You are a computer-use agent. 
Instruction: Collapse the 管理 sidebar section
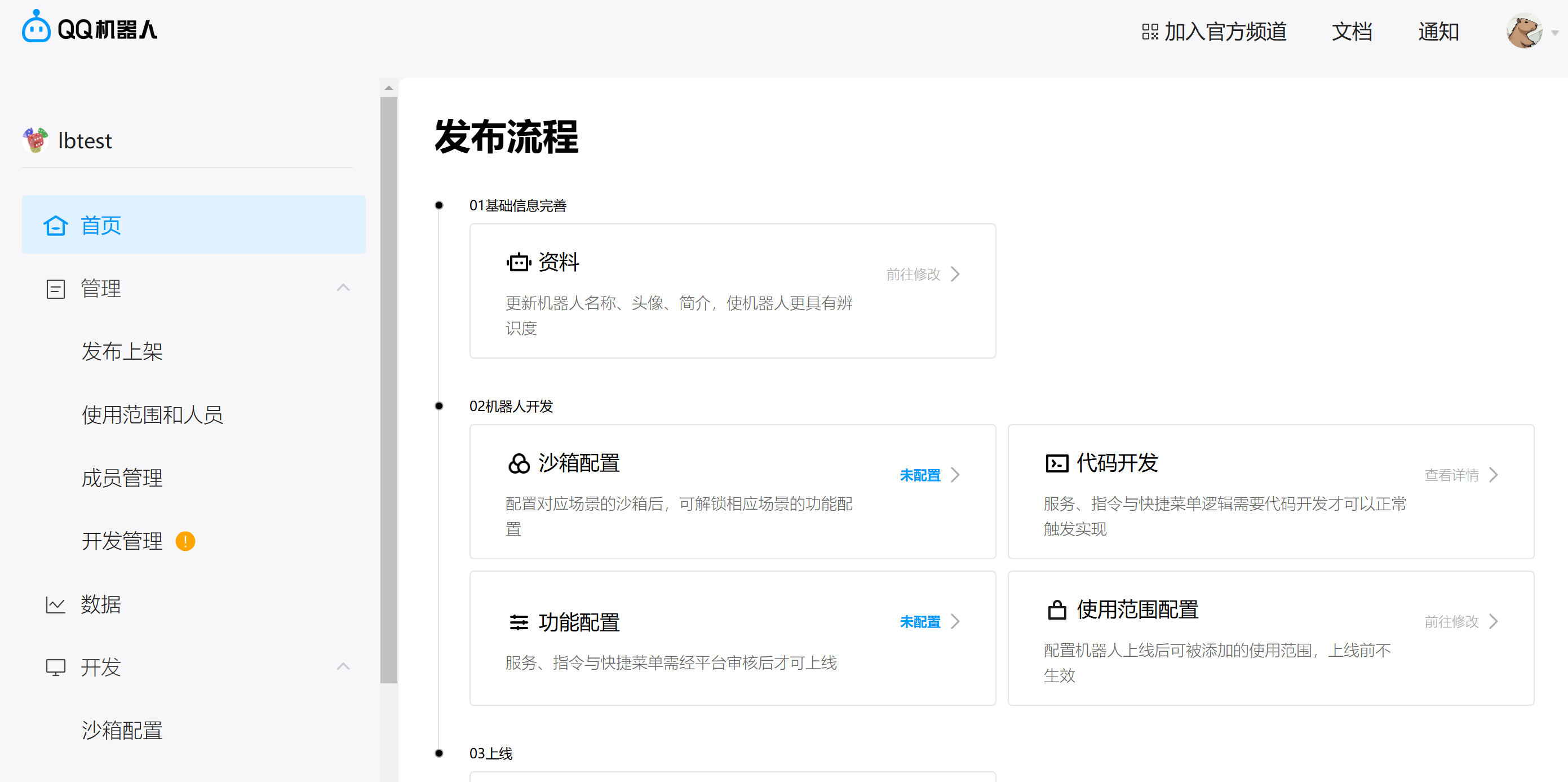[x=343, y=288]
